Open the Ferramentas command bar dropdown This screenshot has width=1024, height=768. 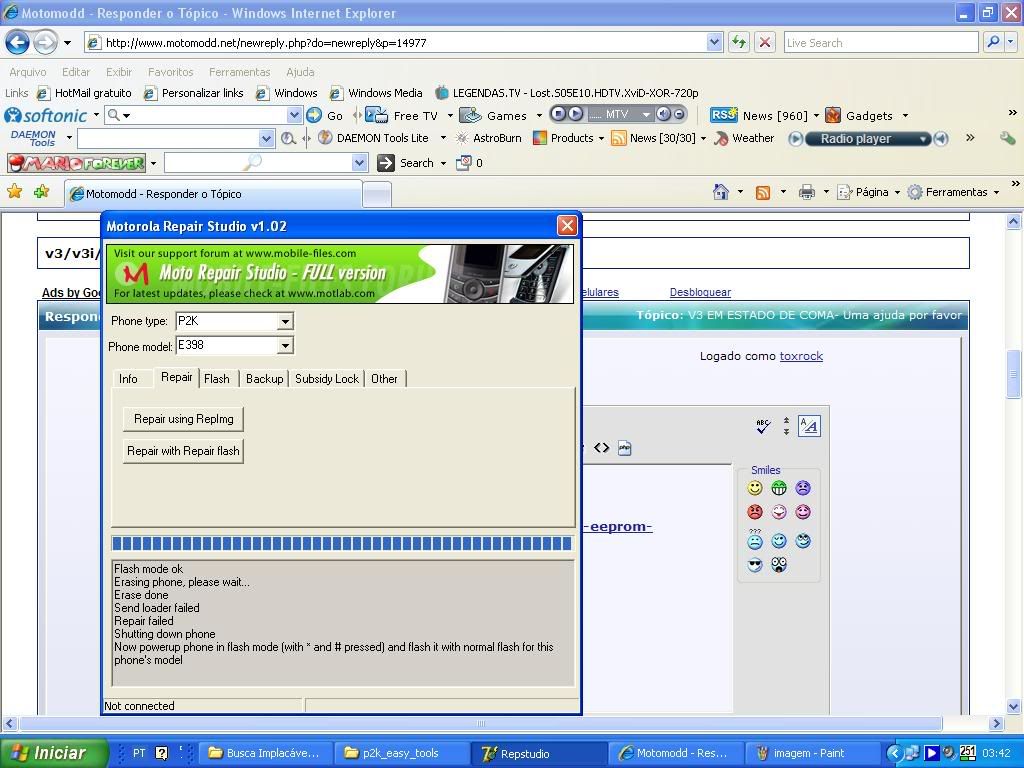(953, 192)
